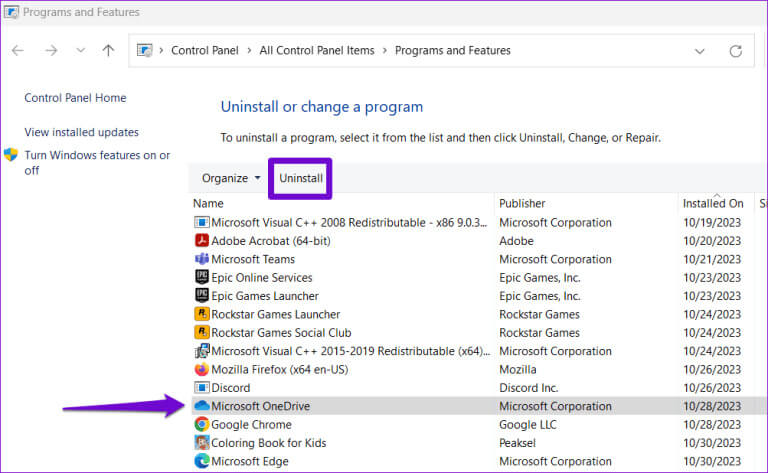Click publisher Google LLC cell

(x=528, y=425)
